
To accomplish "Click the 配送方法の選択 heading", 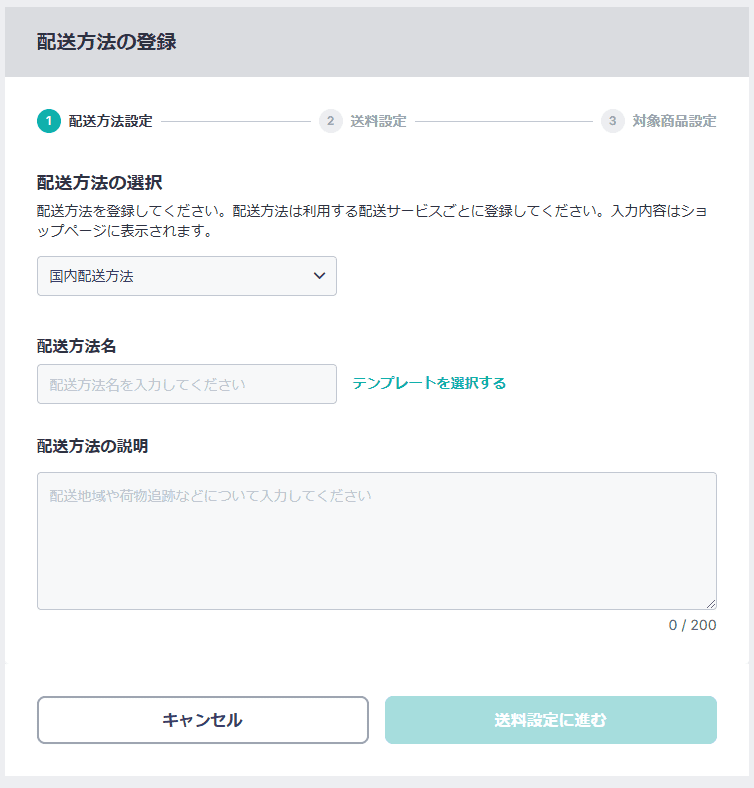I will tap(100, 182).
